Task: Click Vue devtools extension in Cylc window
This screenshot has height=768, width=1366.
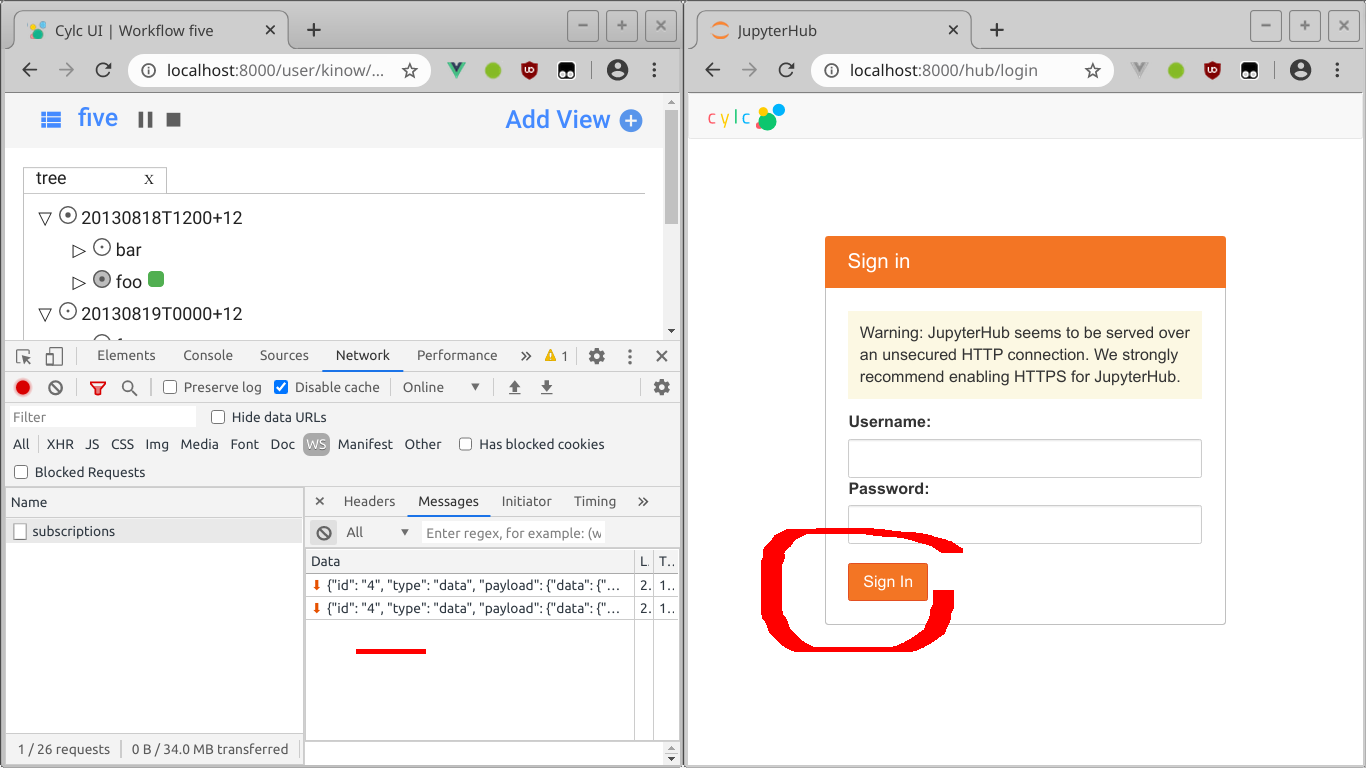Action: click(x=457, y=70)
